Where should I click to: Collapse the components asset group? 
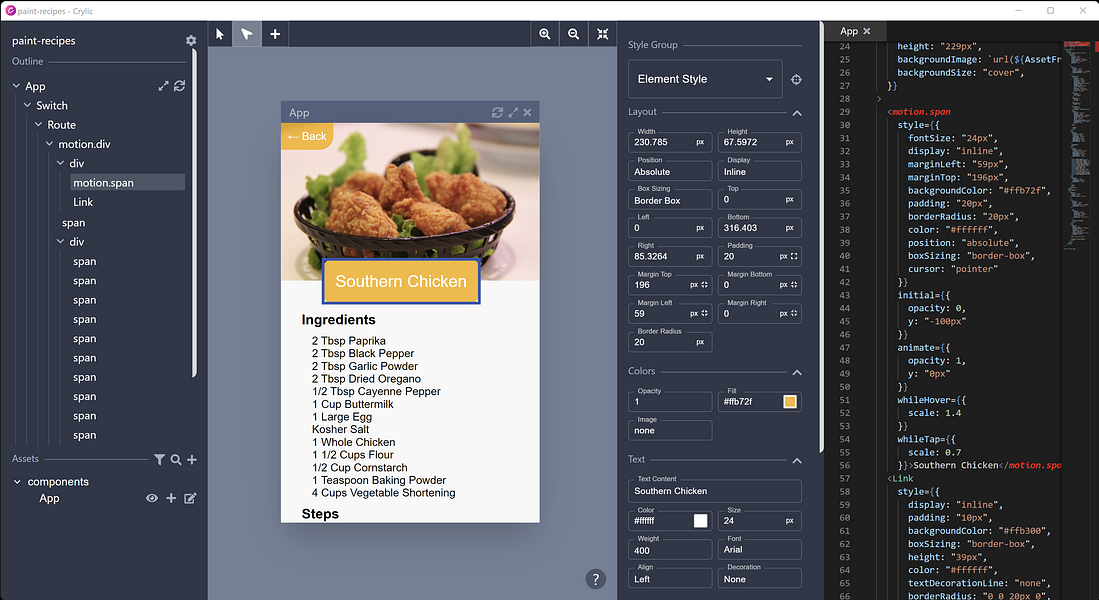pyautogui.click(x=18, y=482)
